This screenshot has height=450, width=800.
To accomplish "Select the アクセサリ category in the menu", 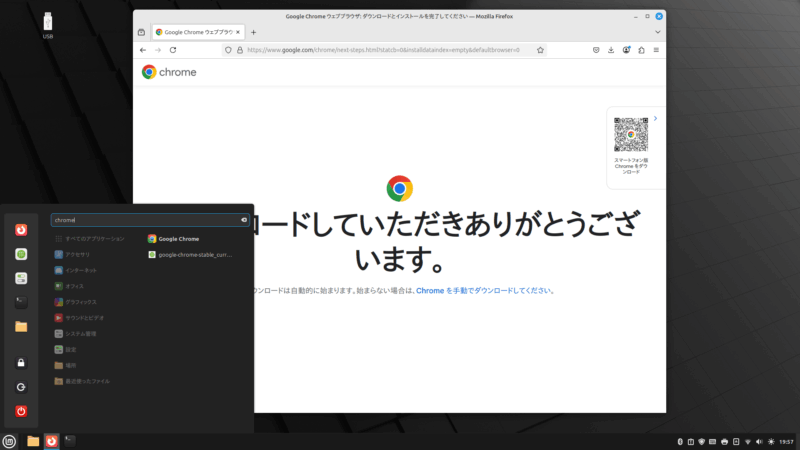I will tap(72, 255).
